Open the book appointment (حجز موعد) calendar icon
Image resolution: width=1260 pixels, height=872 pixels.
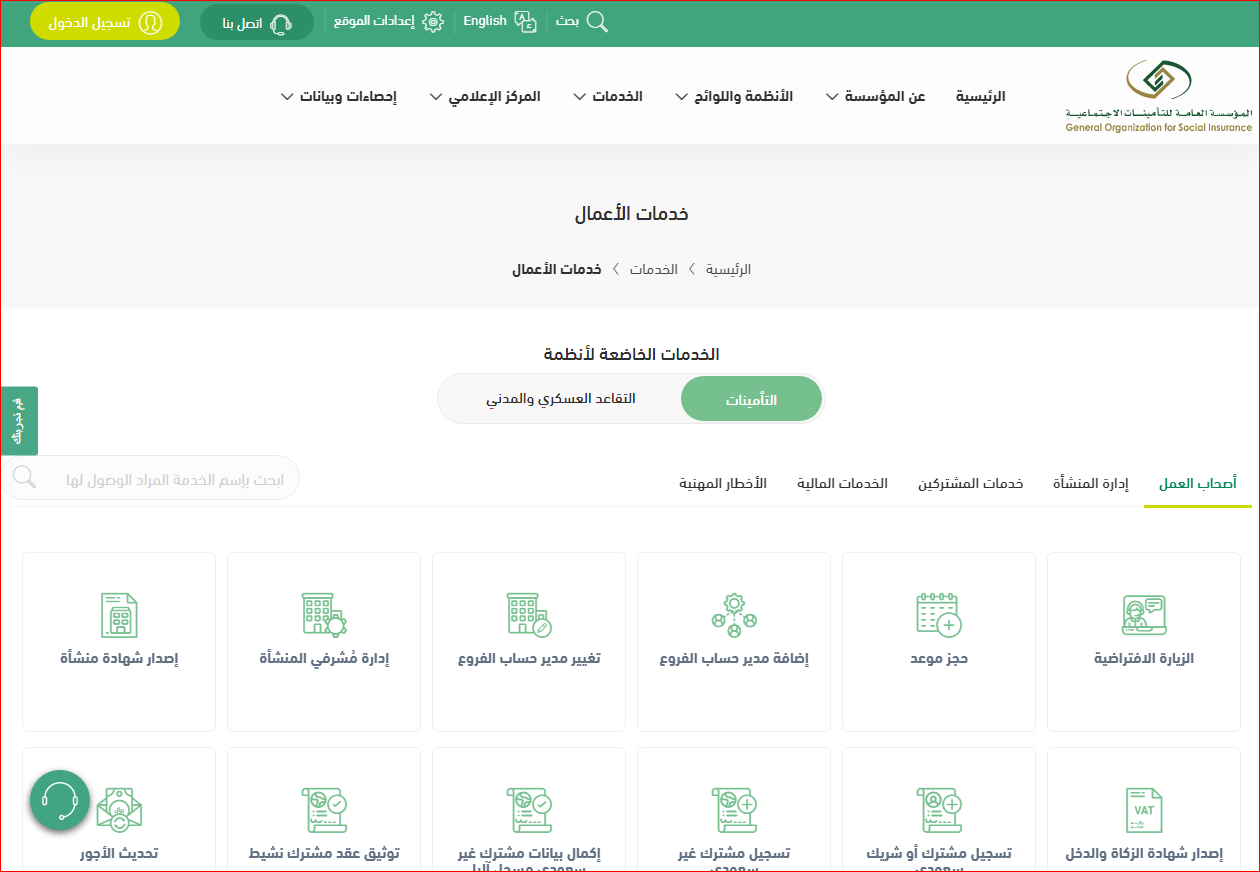(939, 615)
